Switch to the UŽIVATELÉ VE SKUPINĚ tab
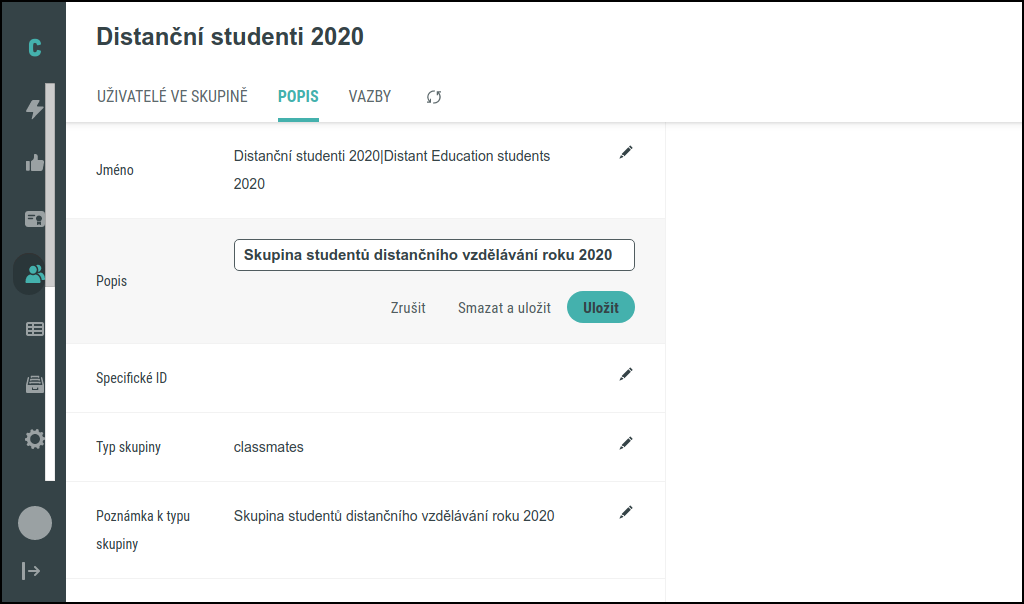1024x604 pixels. pos(171,96)
